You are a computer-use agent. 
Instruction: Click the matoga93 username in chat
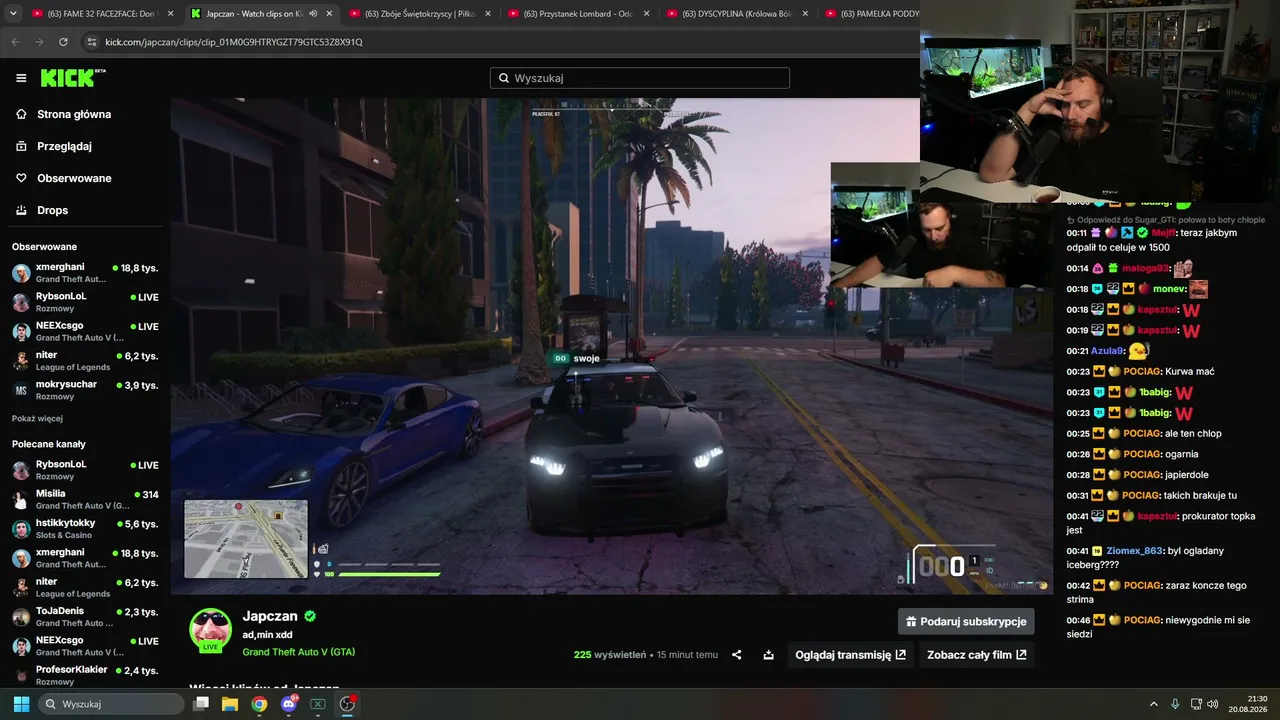point(1146,268)
